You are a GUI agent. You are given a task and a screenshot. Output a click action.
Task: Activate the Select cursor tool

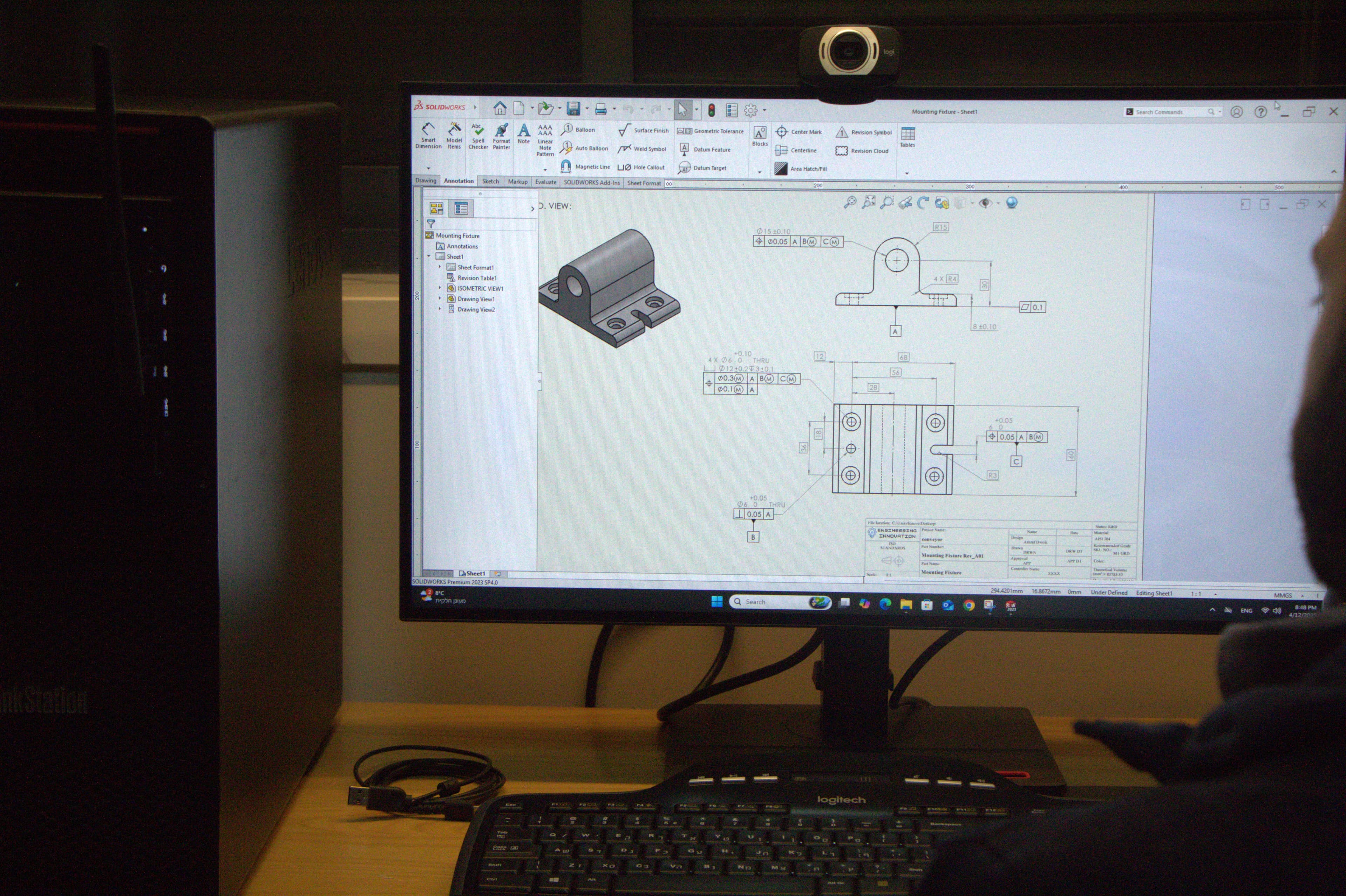(x=682, y=109)
